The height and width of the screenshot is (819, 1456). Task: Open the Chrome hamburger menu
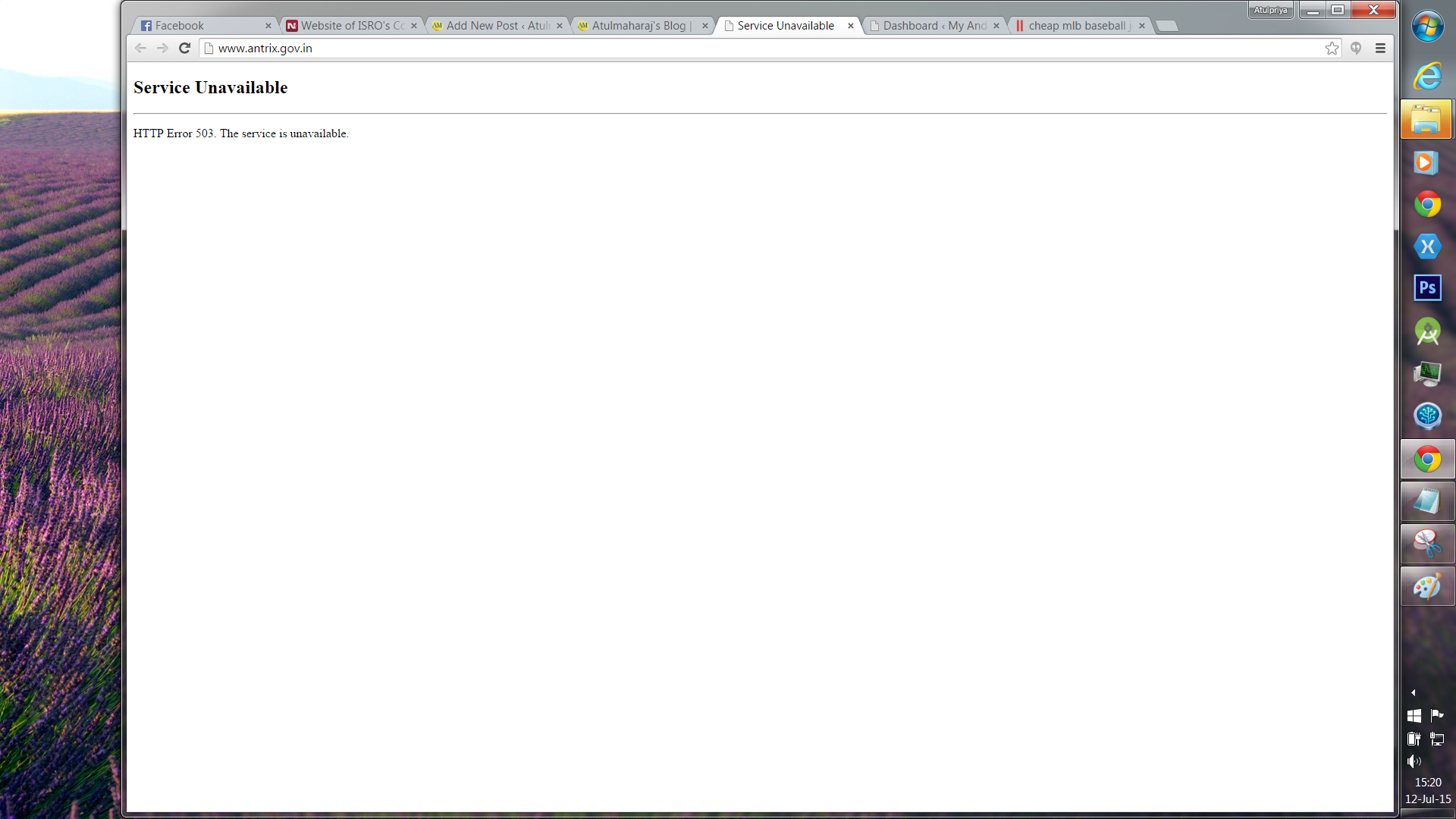(x=1380, y=49)
